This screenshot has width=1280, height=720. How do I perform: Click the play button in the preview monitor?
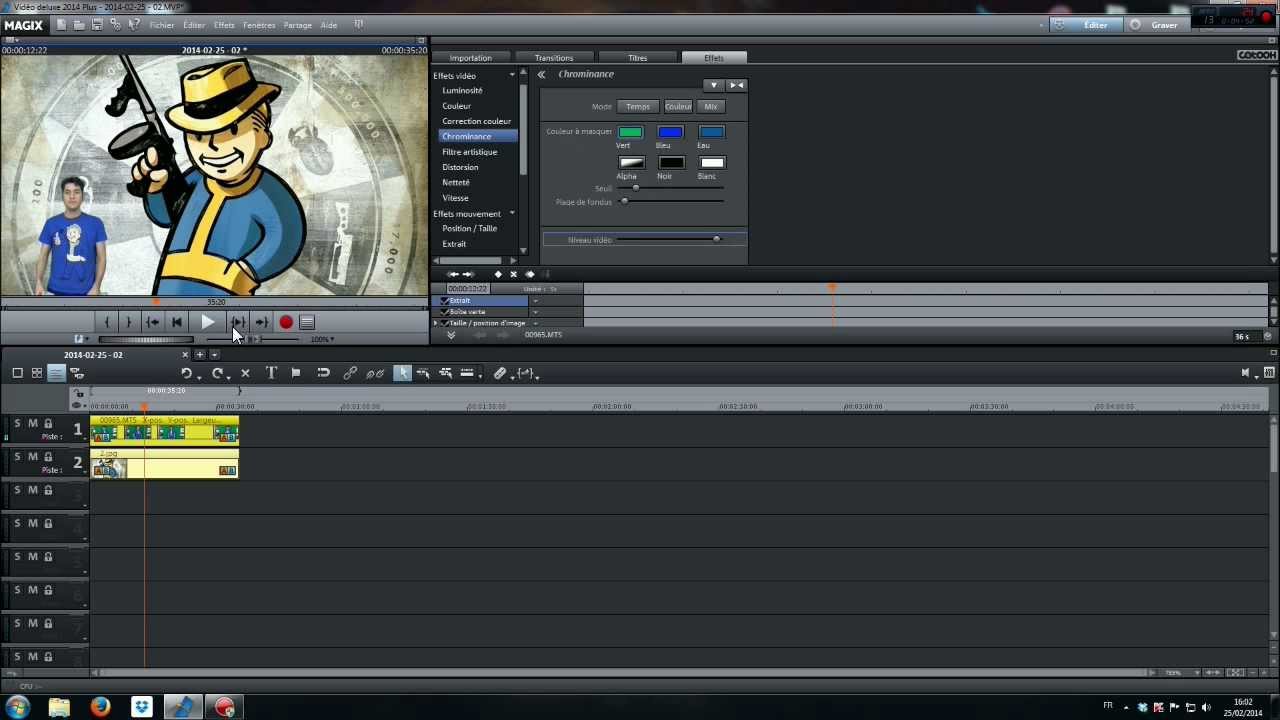[x=207, y=322]
